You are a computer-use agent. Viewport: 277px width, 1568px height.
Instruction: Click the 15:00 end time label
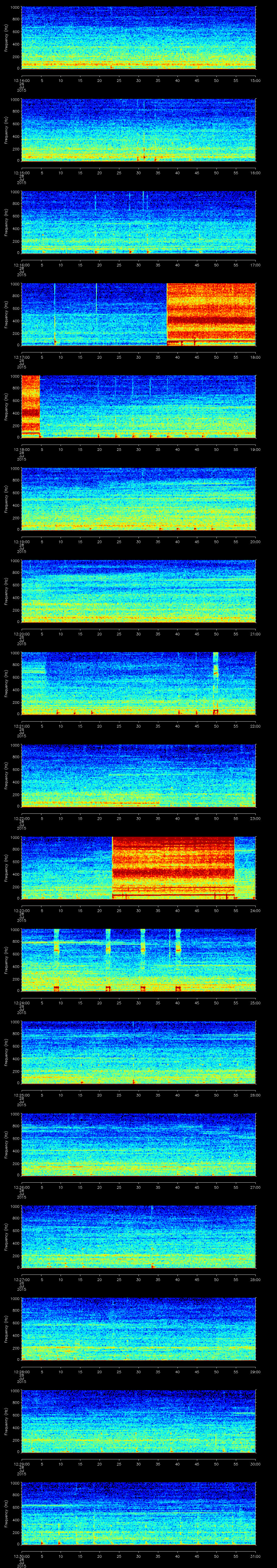(255, 80)
